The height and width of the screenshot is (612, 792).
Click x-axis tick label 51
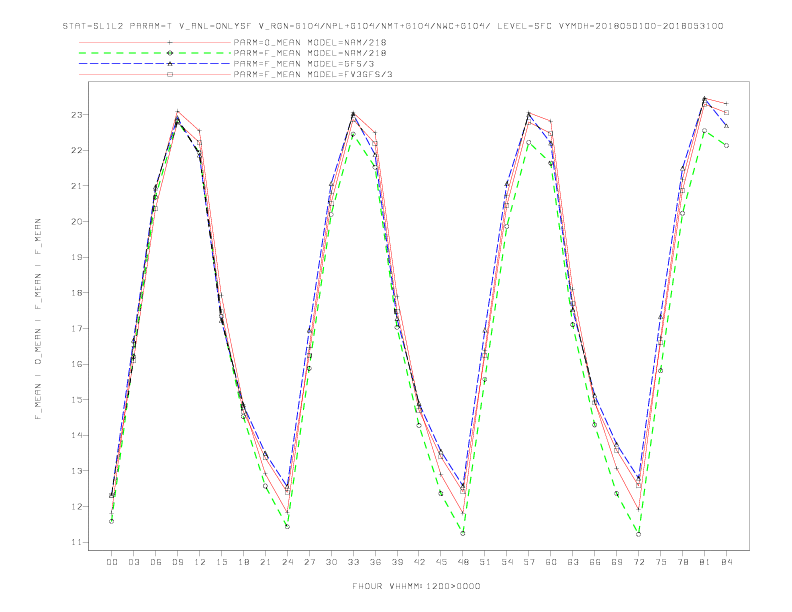485,562
